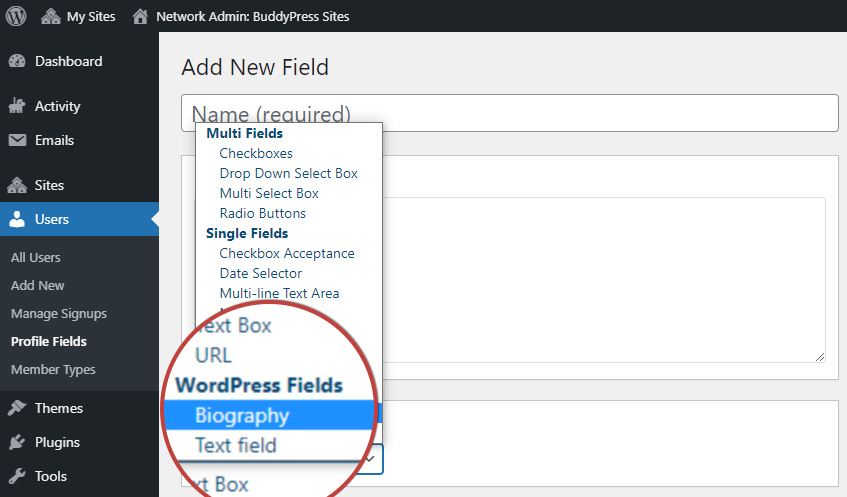Click the Themes brush icon
Screen dimensions: 847x497
coord(17,408)
